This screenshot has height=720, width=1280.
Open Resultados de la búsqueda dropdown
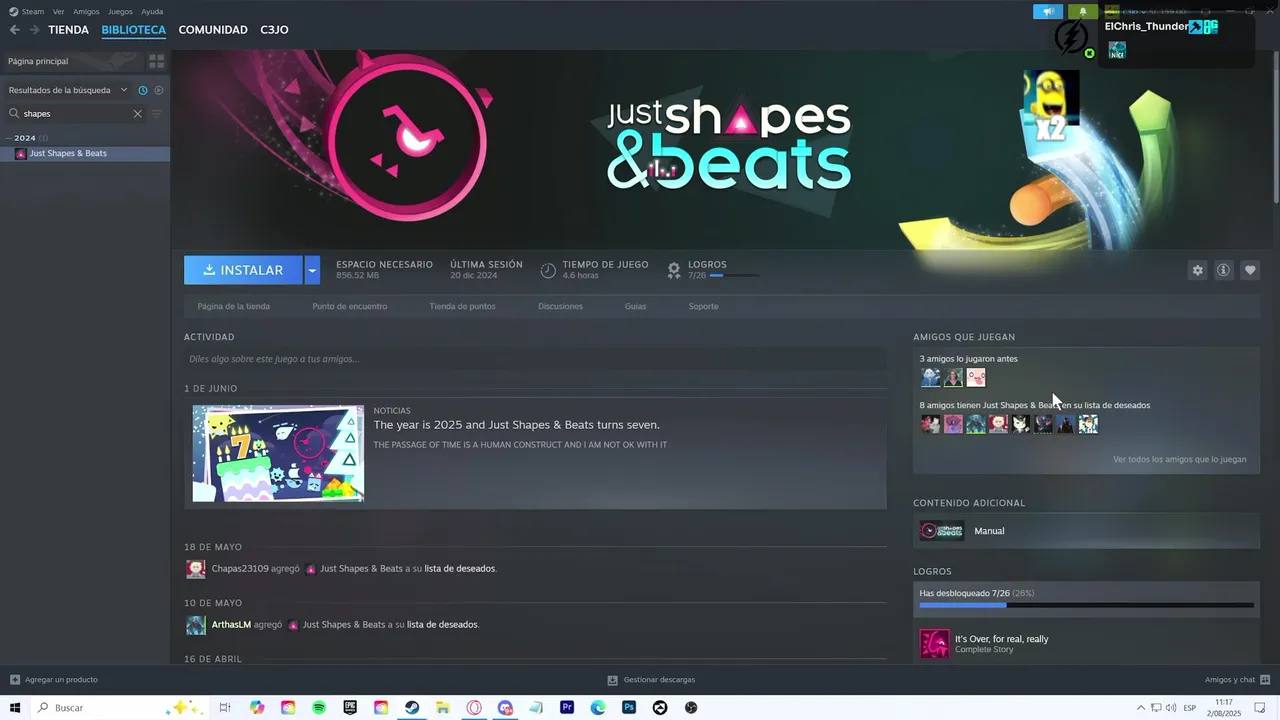68,90
